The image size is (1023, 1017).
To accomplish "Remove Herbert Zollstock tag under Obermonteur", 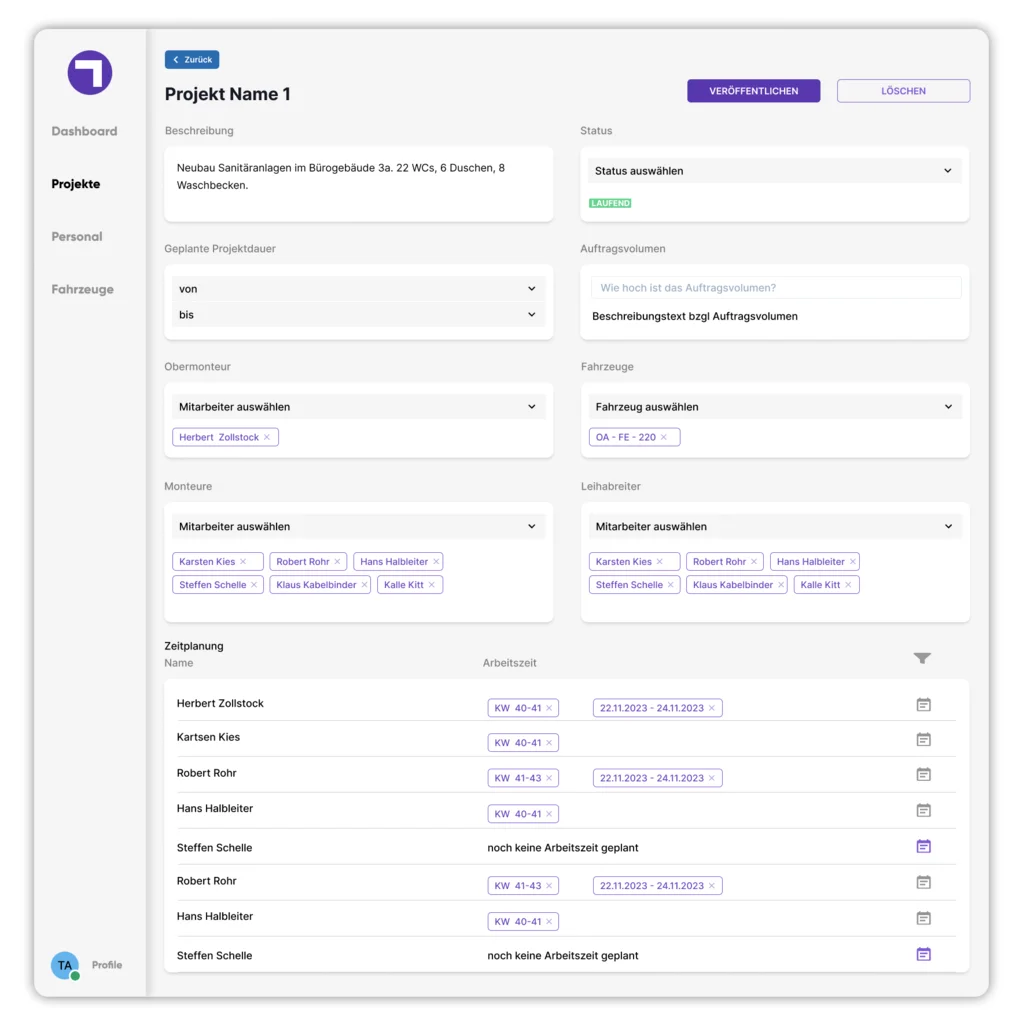I will pyautogui.click(x=267, y=437).
